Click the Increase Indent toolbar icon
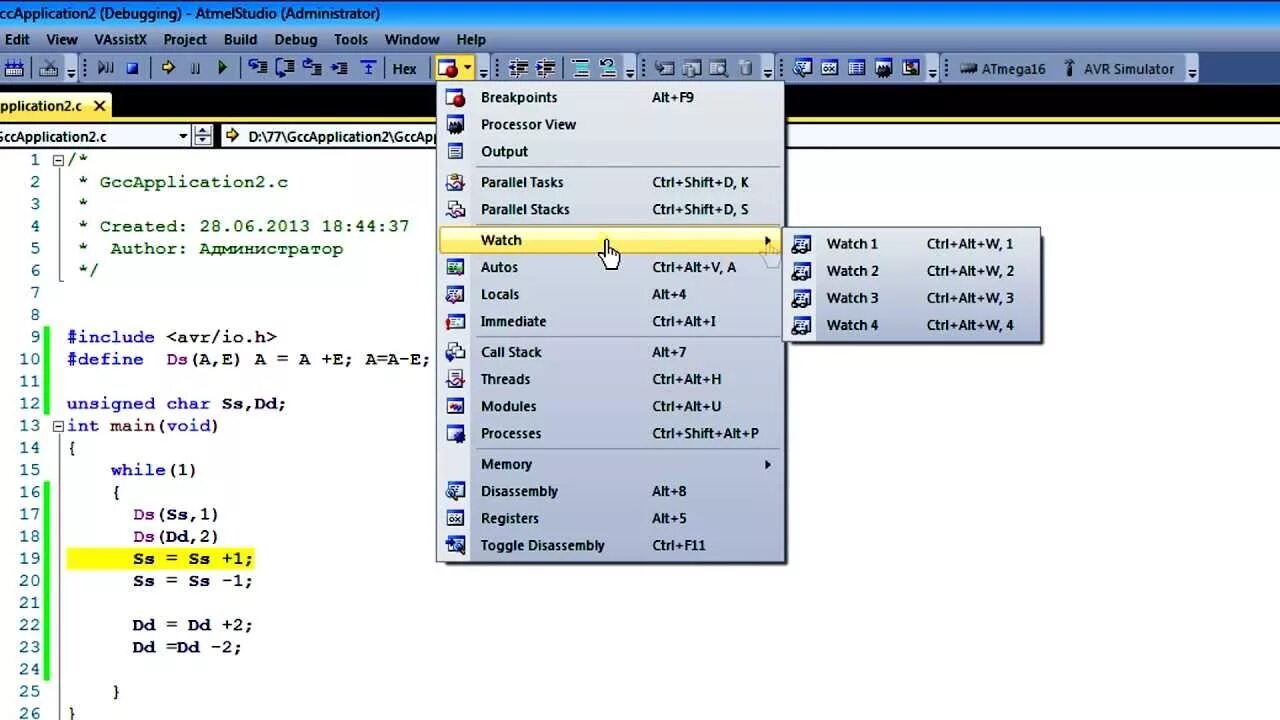Image resolution: width=1280 pixels, height=720 pixels. pos(546,68)
